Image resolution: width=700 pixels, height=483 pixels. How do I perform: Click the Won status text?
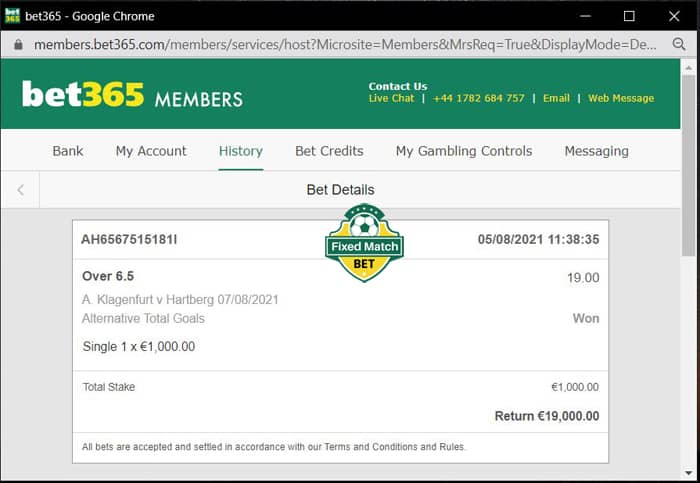click(586, 318)
